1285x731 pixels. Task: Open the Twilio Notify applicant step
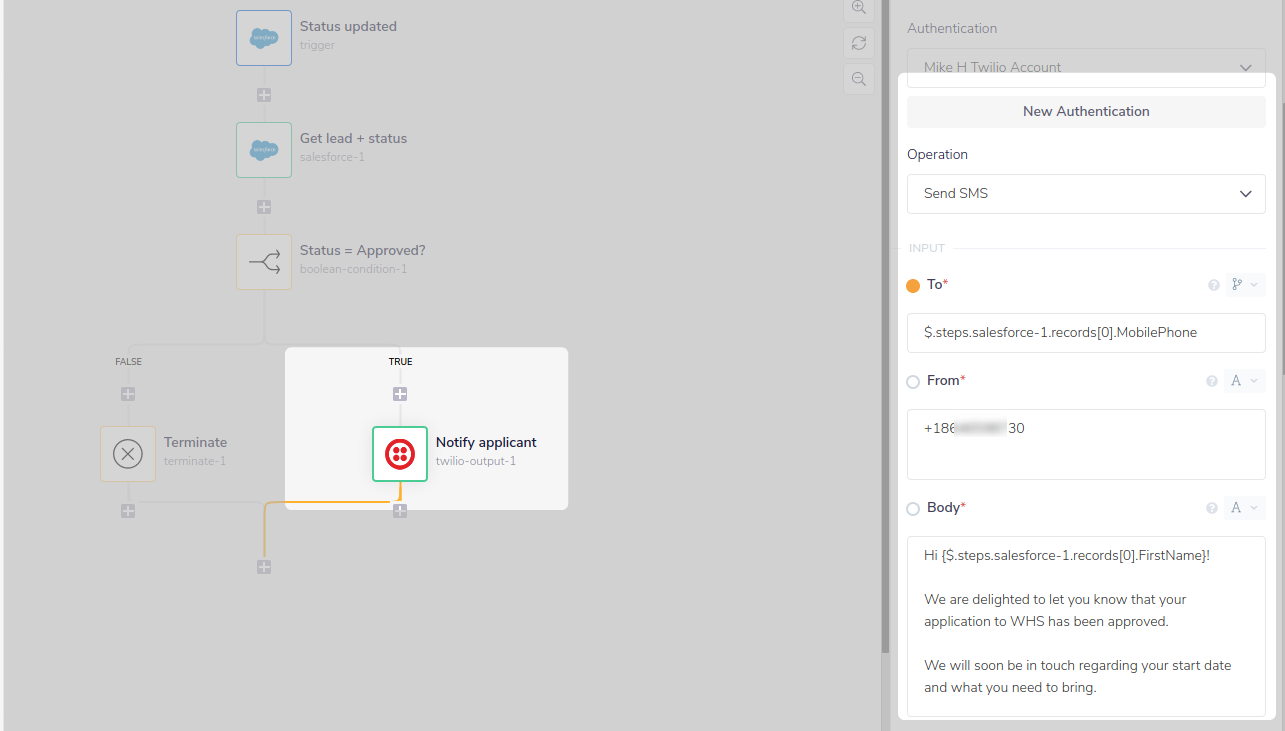coord(399,453)
